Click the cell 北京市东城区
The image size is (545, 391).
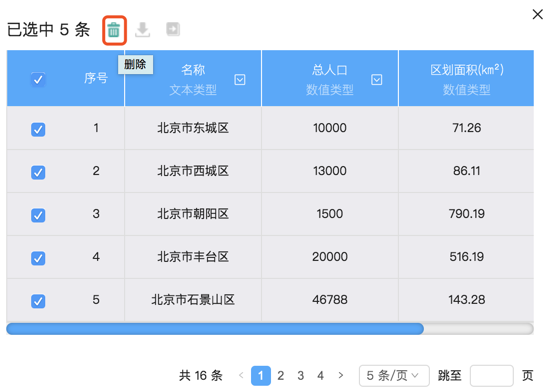[x=193, y=128]
